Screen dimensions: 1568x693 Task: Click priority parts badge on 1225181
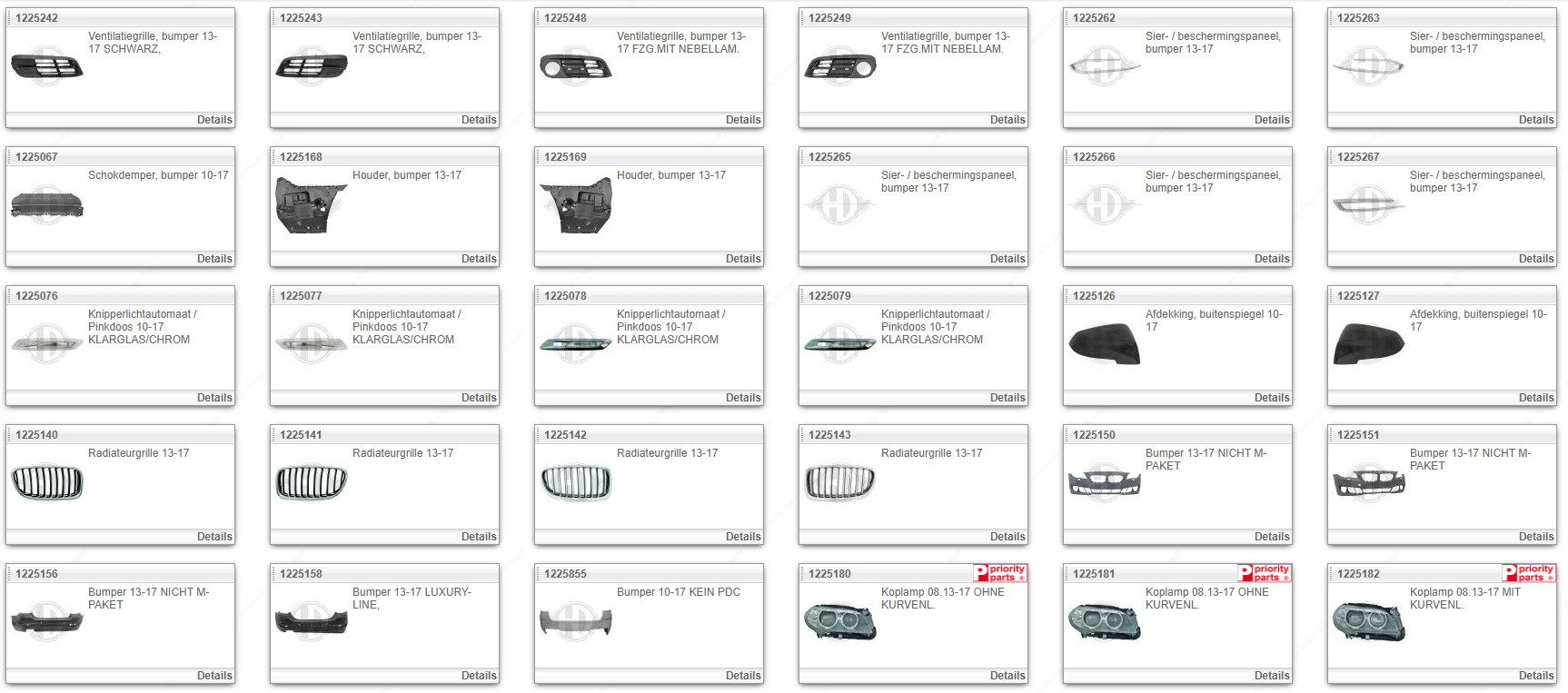1265,573
